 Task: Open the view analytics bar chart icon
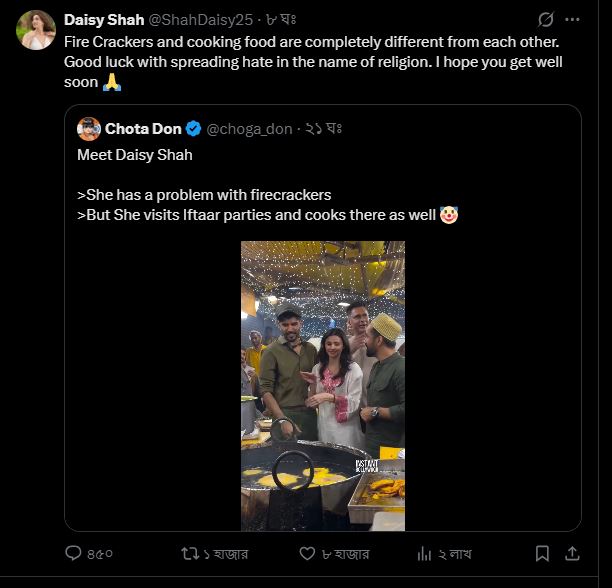point(423,553)
